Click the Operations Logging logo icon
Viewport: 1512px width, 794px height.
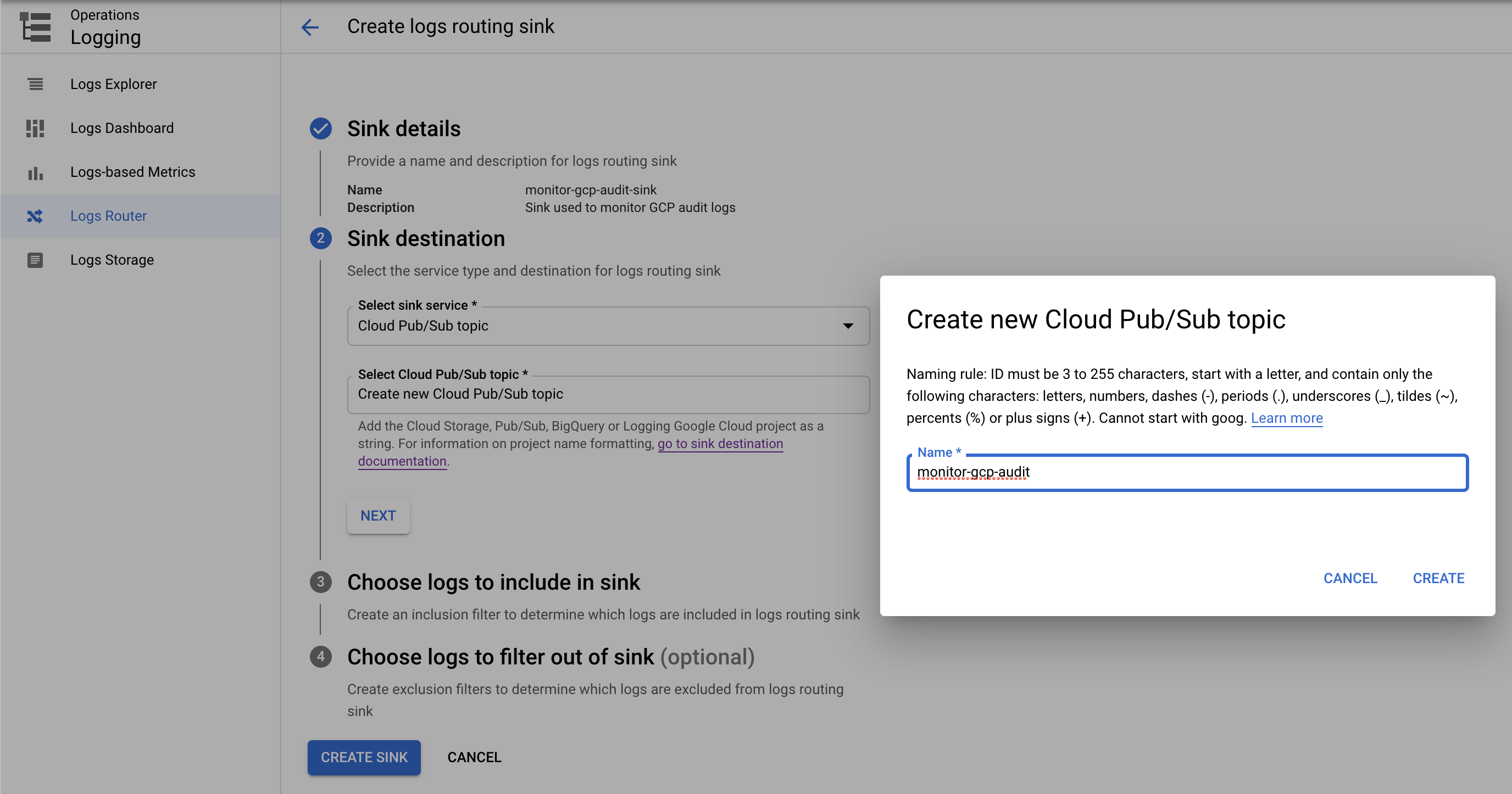pos(35,27)
